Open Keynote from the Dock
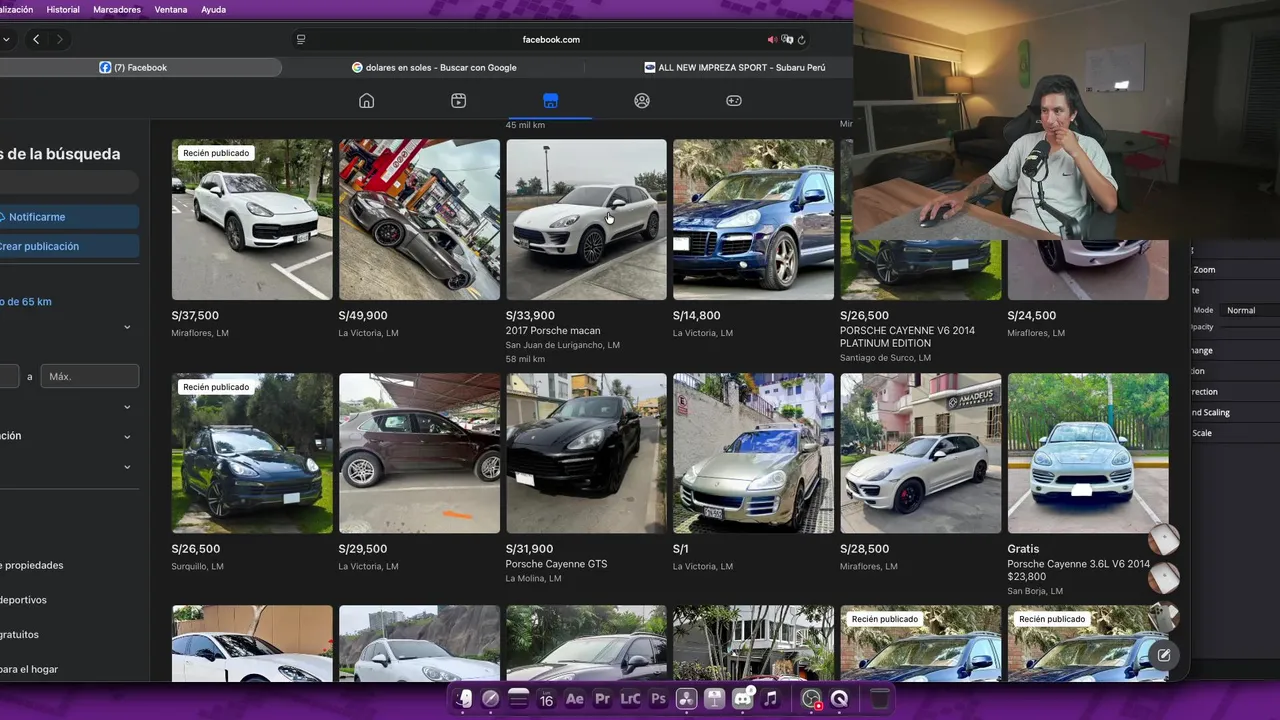The width and height of the screenshot is (1280, 720). (x=714, y=699)
